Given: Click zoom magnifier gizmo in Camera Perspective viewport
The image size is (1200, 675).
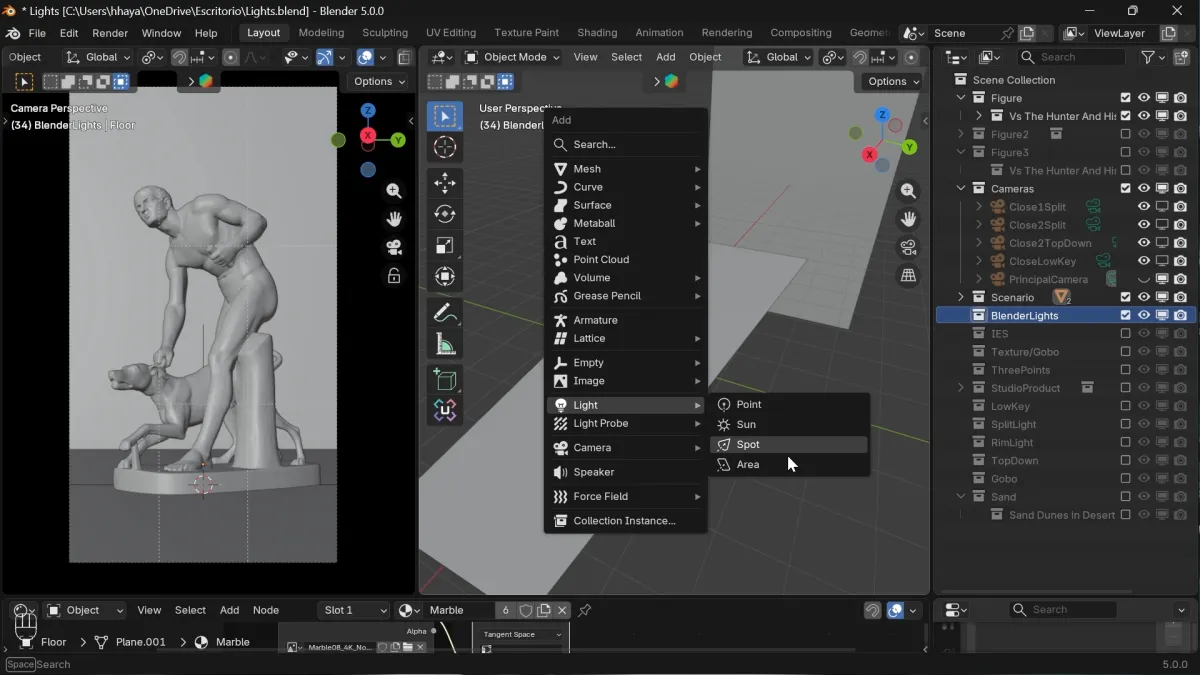Looking at the screenshot, I should [394, 190].
